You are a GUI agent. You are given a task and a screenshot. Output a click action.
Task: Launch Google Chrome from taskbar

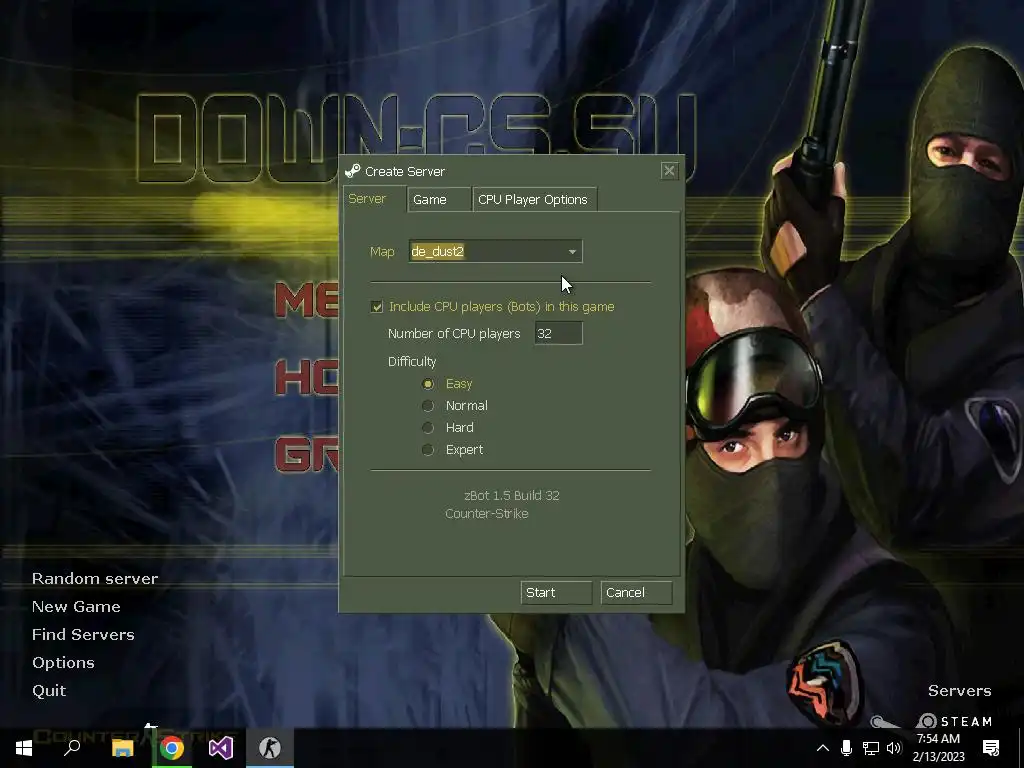pos(172,748)
